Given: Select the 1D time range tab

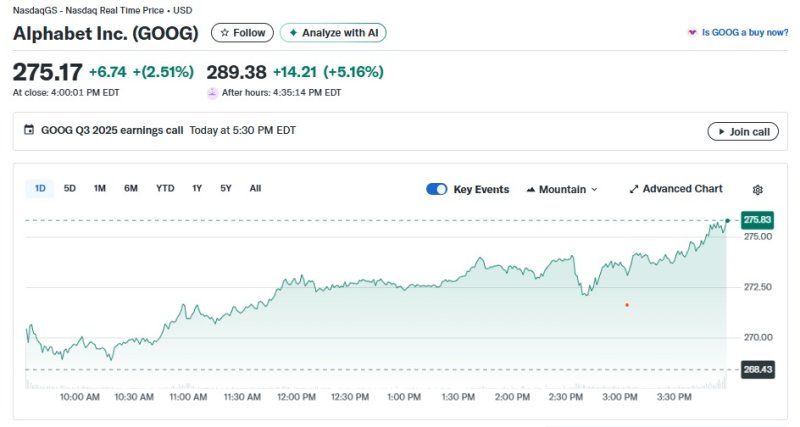Looking at the screenshot, I should [40, 188].
